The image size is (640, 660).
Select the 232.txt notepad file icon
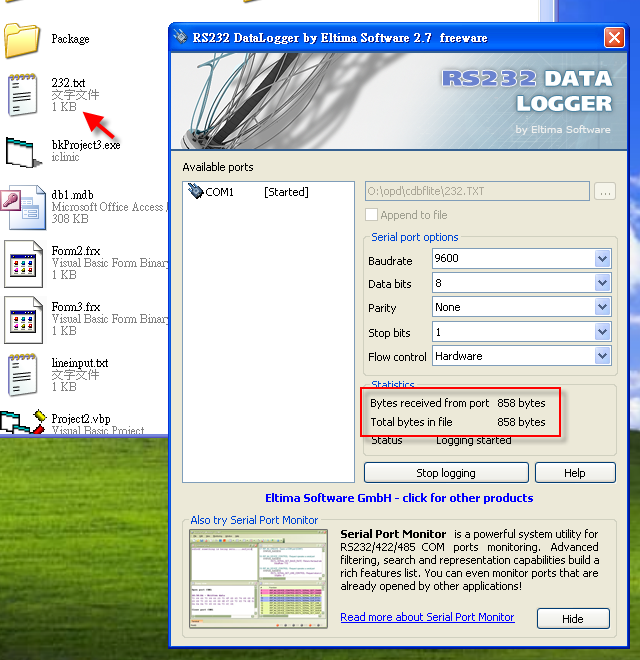22,94
